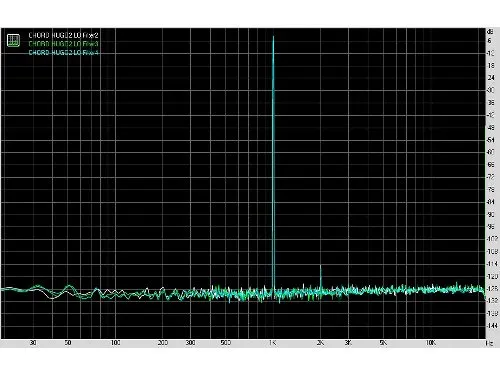
Task: Click the 3K frequency axis label
Action: point(348,343)
